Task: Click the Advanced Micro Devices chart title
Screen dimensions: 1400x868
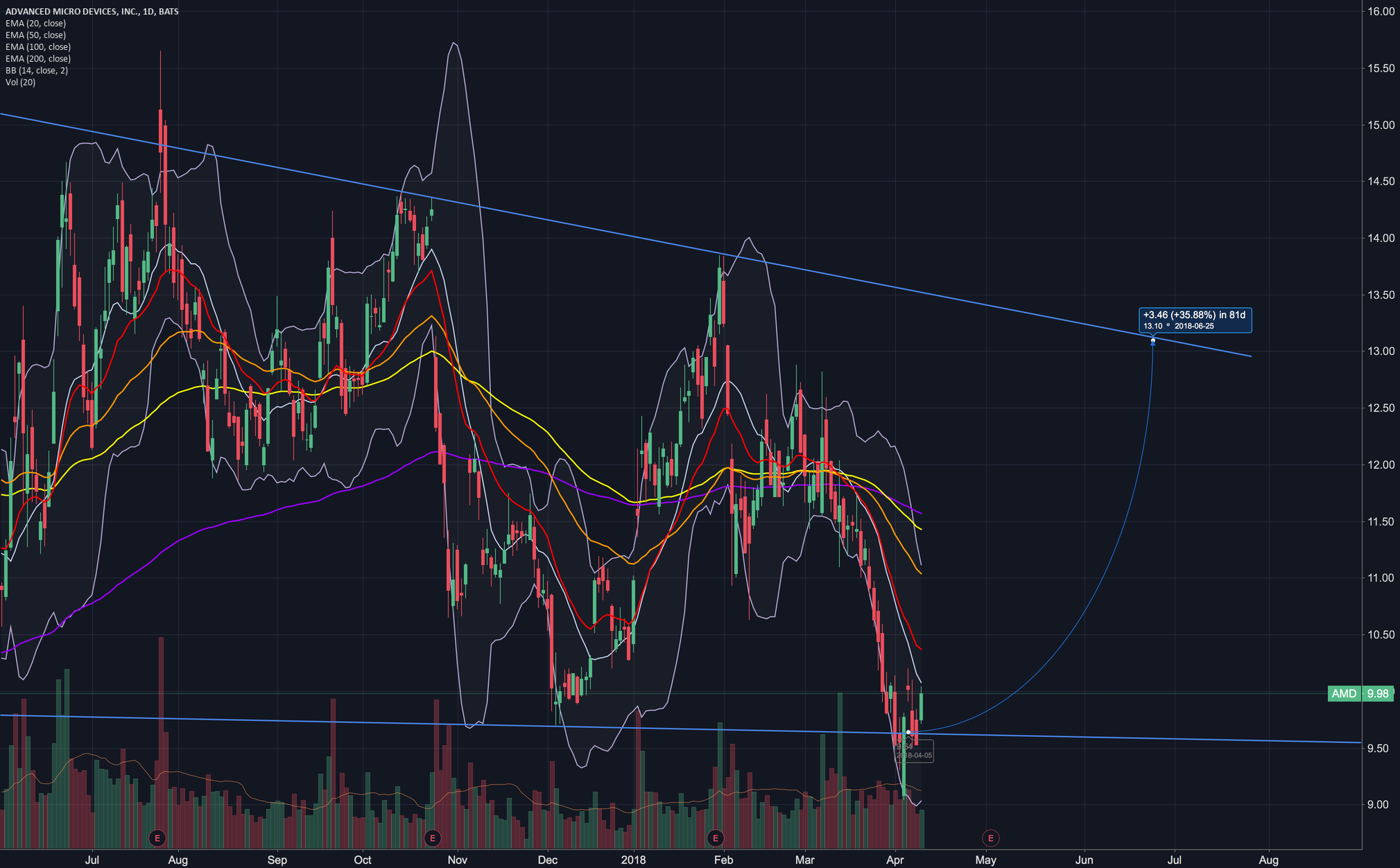Action: (x=92, y=11)
